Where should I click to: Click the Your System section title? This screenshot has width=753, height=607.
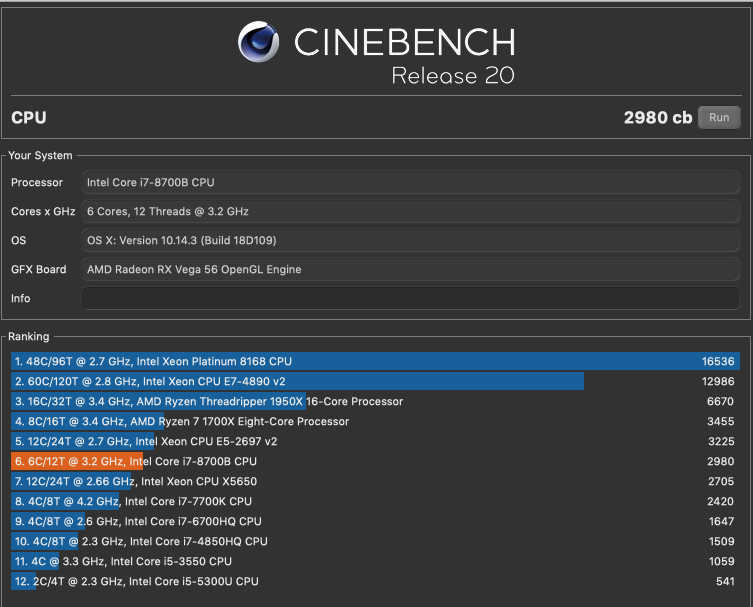coord(40,156)
